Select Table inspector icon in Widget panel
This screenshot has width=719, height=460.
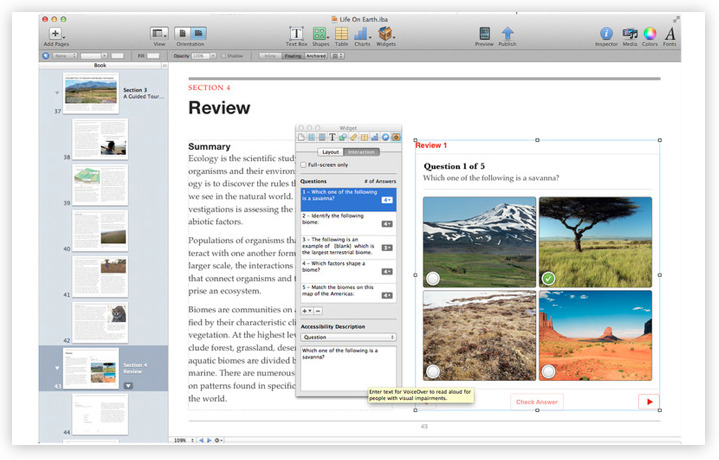pyautogui.click(x=364, y=137)
